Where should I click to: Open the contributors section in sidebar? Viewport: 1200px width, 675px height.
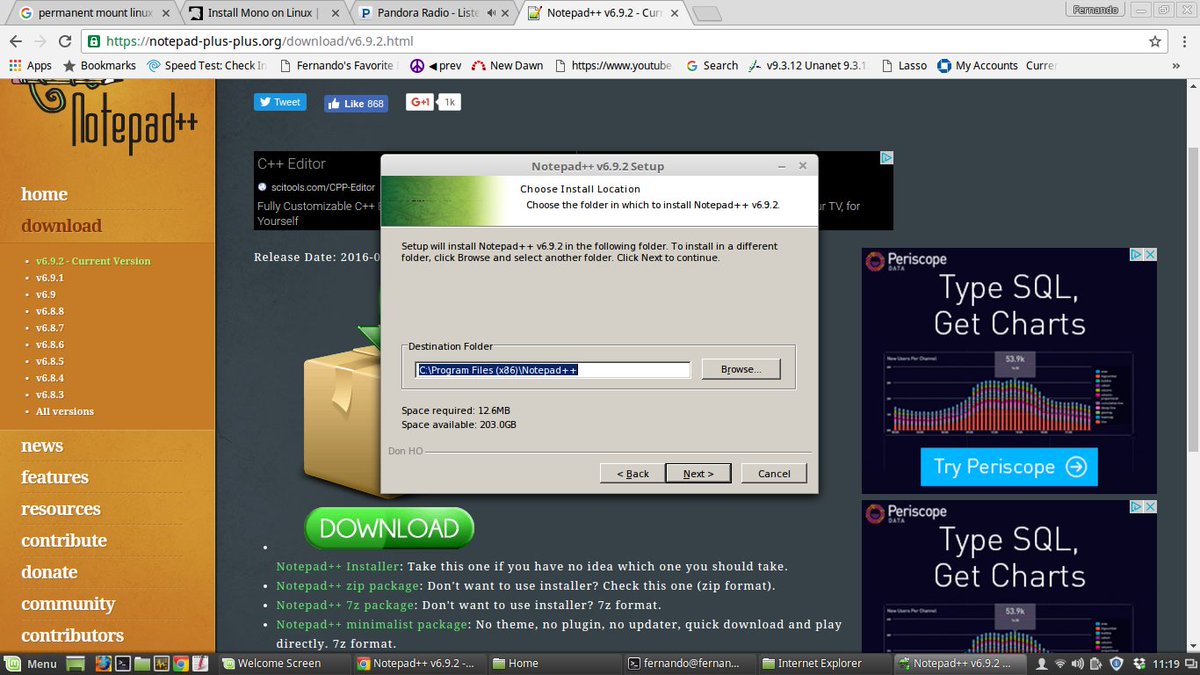point(72,635)
